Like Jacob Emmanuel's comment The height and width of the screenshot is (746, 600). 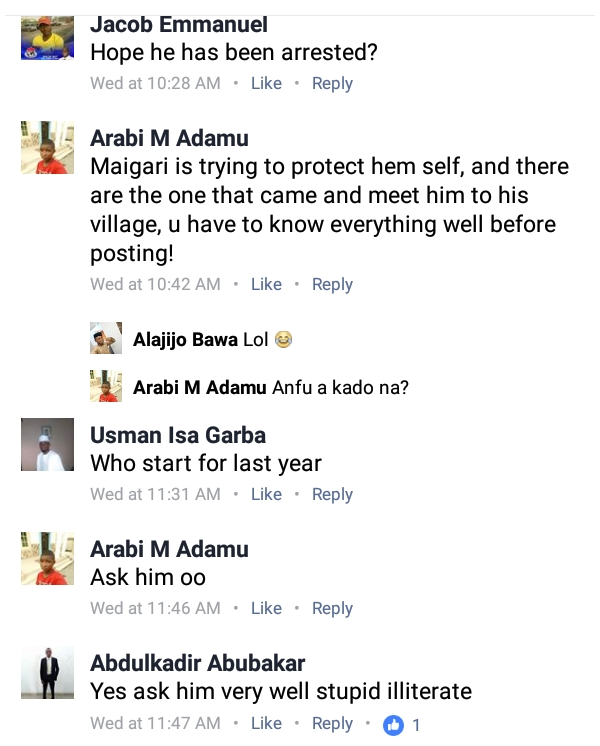tap(266, 84)
